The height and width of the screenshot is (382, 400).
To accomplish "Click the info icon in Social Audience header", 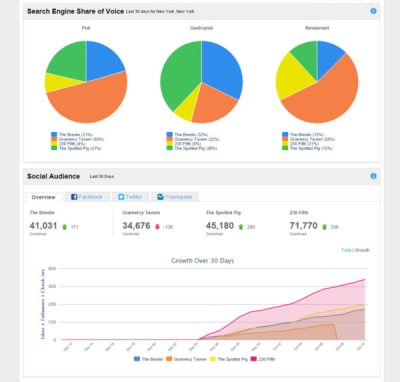I will 373,176.
